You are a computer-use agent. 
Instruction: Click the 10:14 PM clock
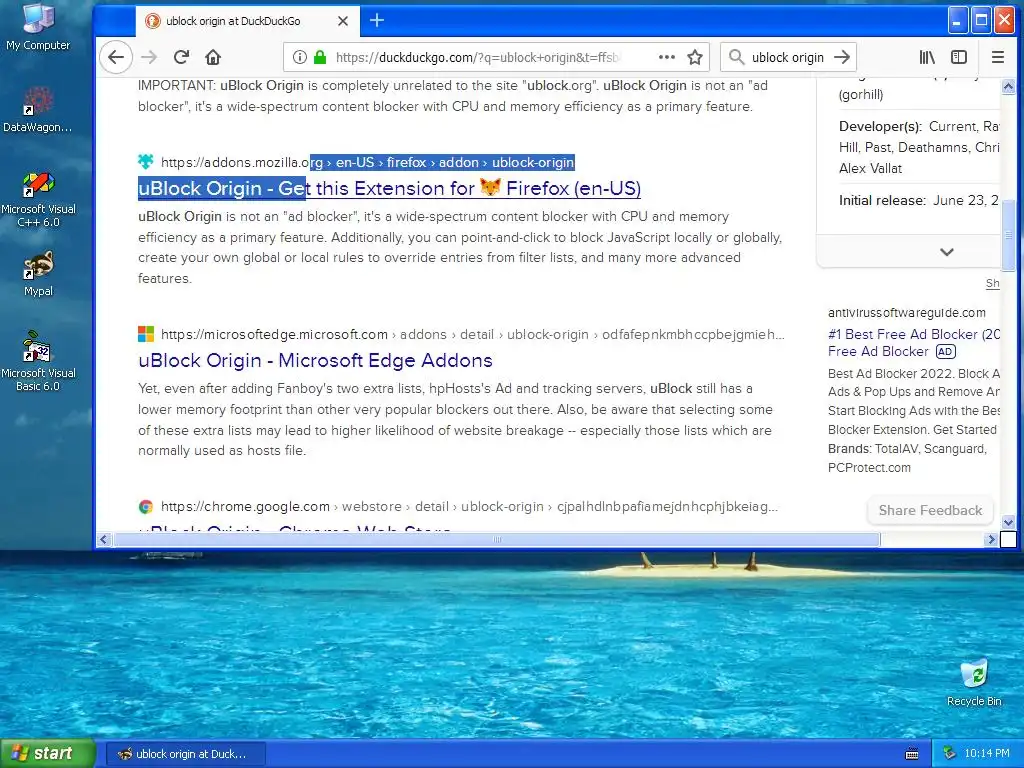pos(987,754)
